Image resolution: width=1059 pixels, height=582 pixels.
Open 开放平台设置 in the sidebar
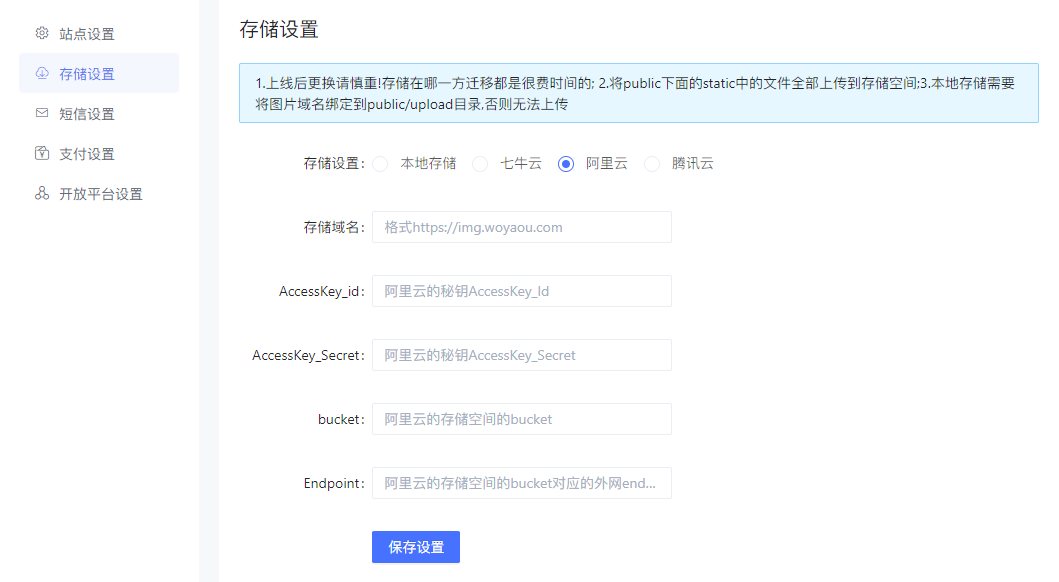[x=99, y=194]
